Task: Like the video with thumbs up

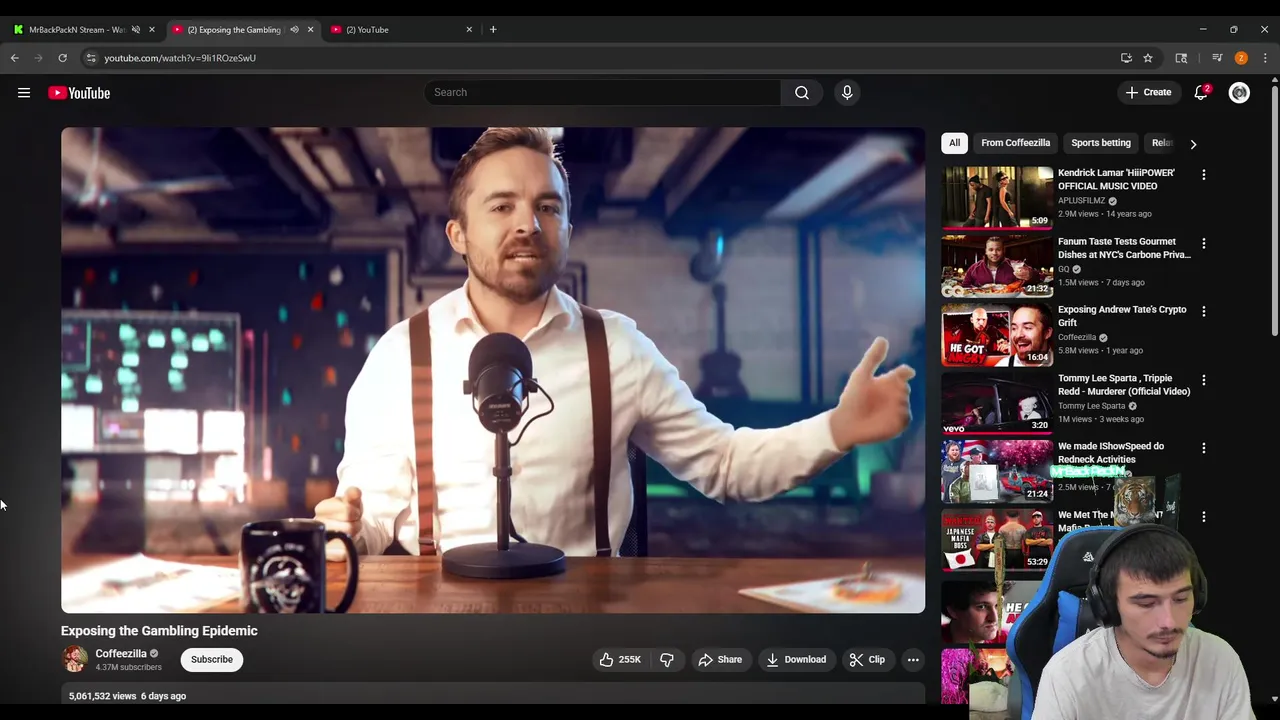Action: pyautogui.click(x=620, y=659)
